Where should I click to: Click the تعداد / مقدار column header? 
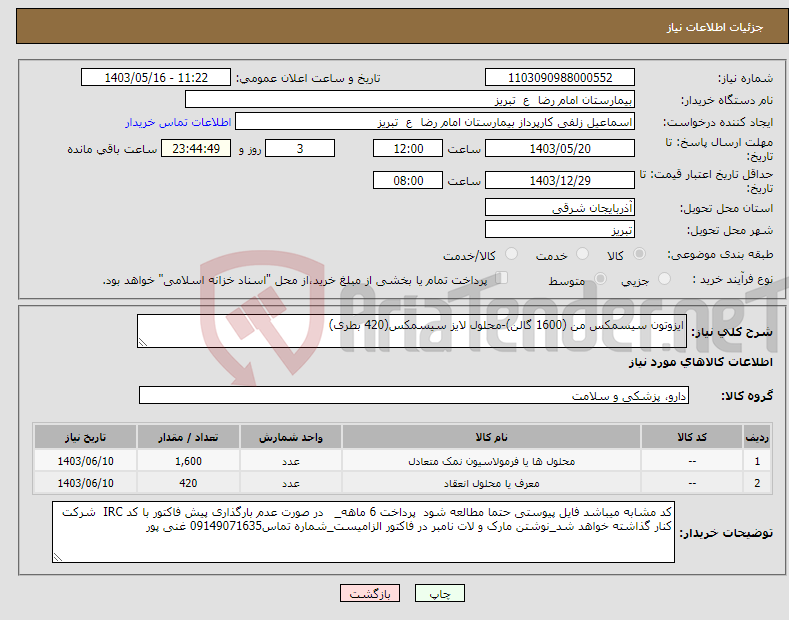(x=188, y=437)
